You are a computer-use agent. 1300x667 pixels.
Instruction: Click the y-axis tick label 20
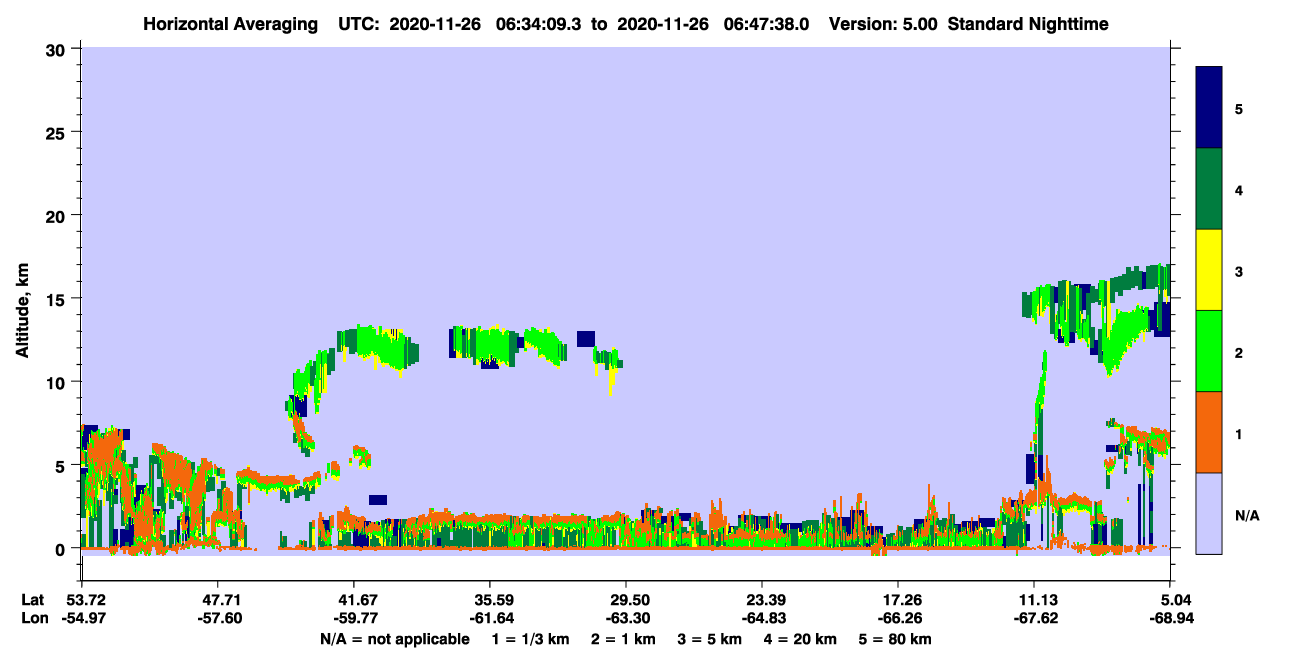(58, 215)
